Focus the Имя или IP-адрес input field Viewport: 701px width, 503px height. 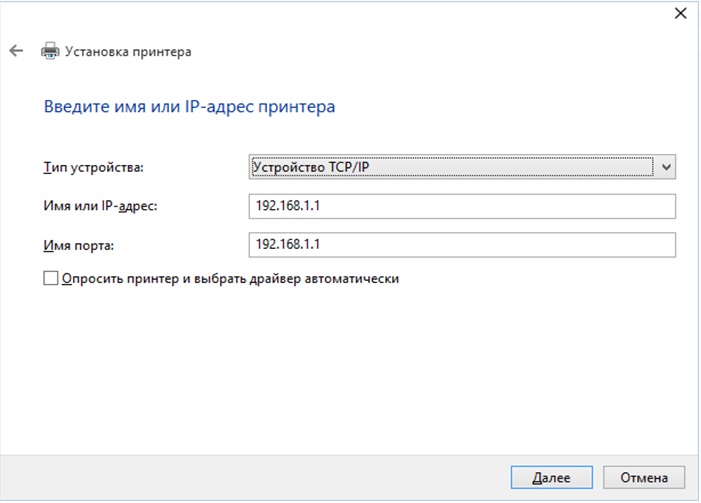460,206
